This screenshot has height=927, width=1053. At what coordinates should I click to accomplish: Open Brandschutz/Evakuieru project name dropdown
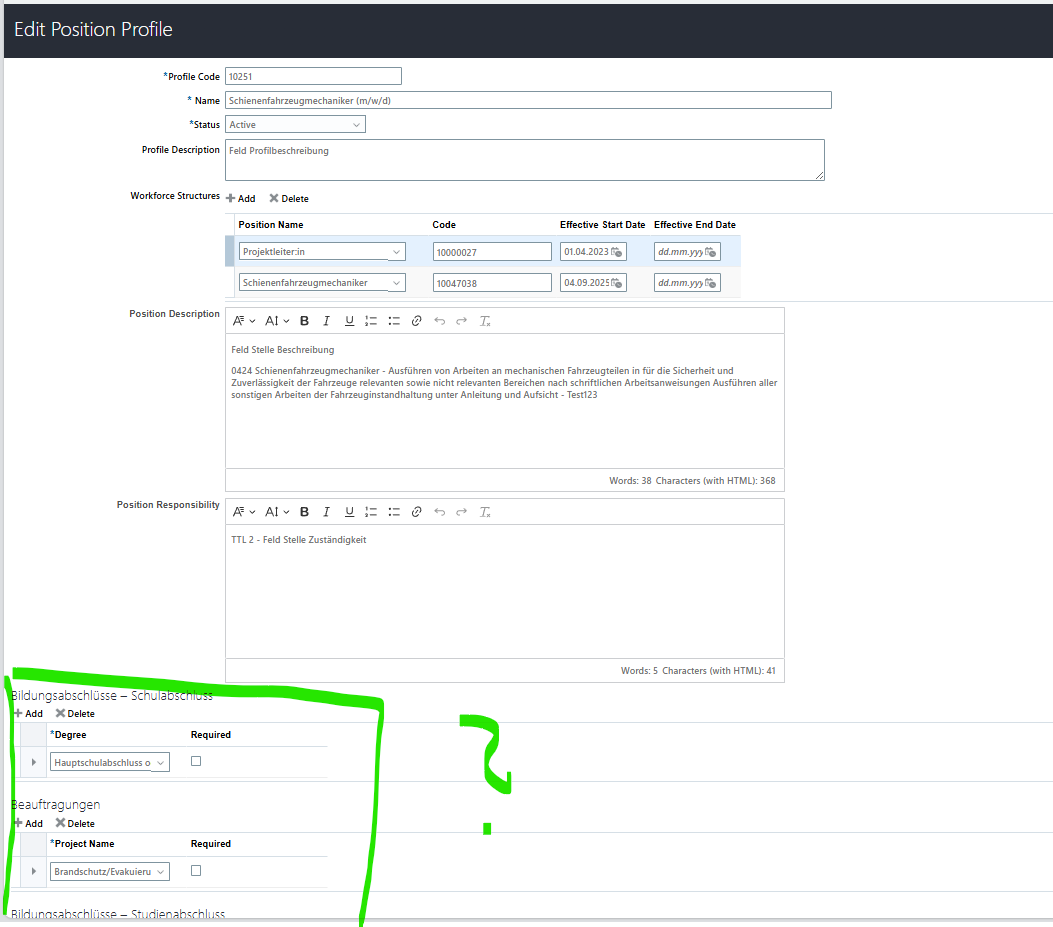(110, 871)
